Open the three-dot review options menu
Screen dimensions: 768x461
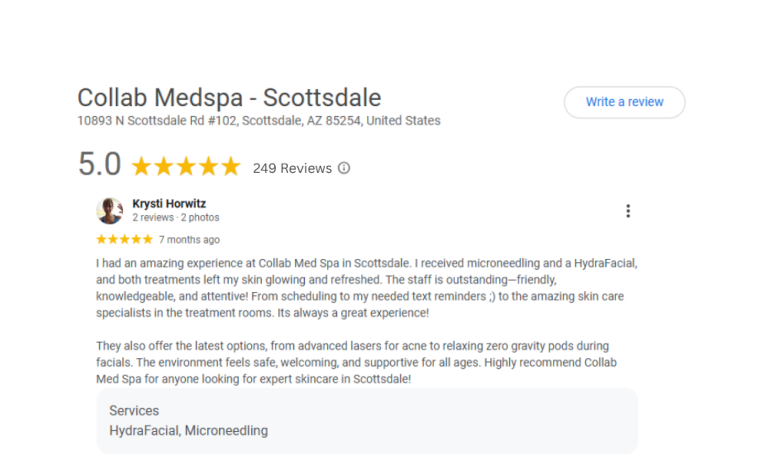628,211
